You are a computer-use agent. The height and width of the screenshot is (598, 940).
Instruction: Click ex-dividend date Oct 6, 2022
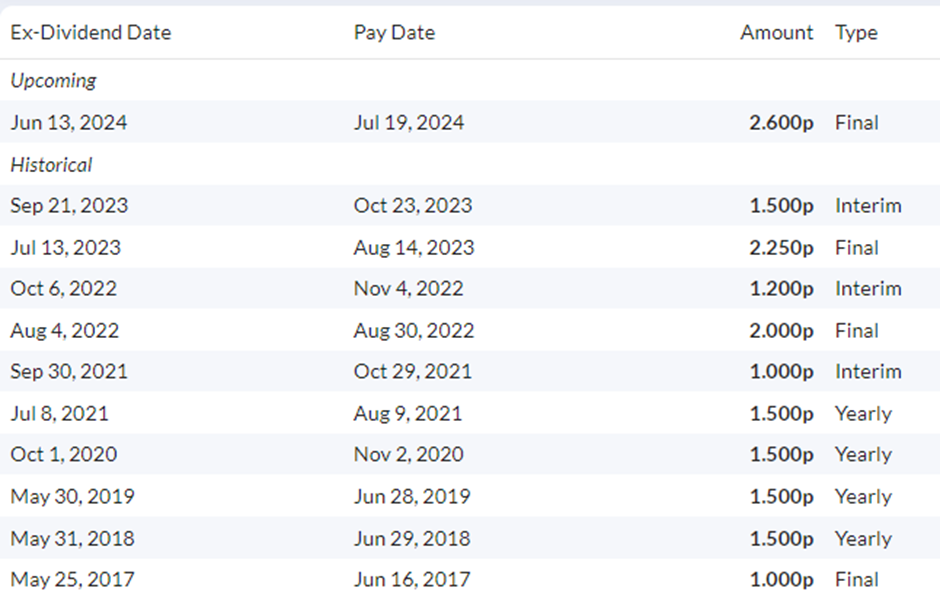click(x=64, y=288)
